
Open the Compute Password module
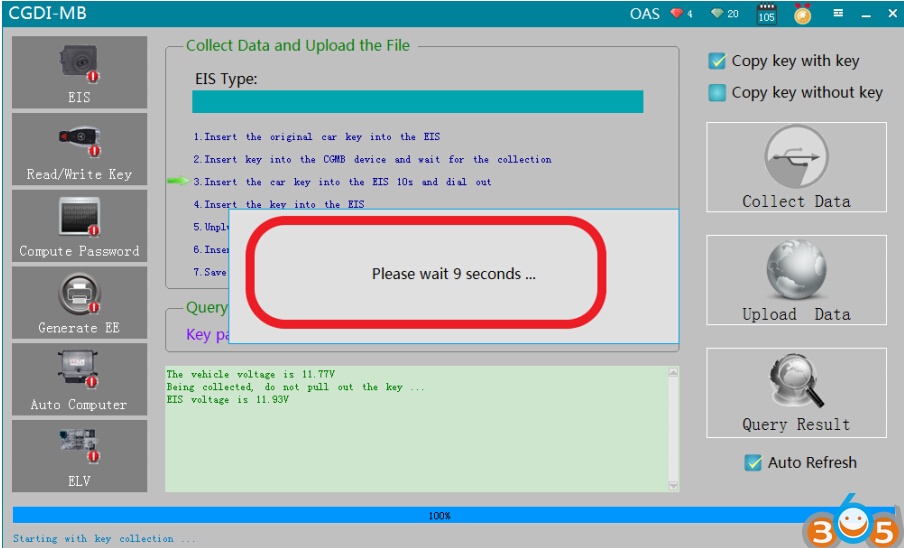[79, 226]
